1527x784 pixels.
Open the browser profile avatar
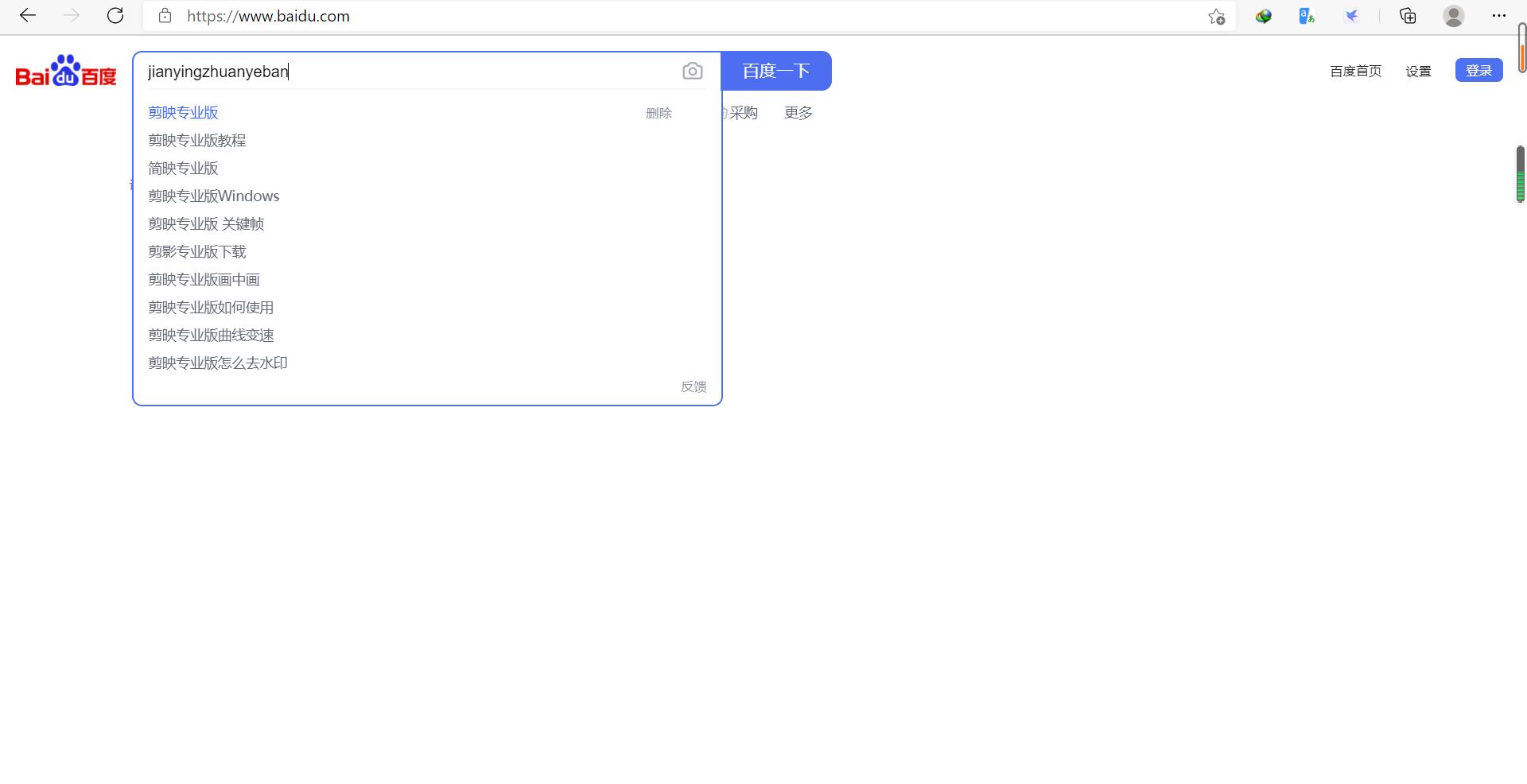1453,16
